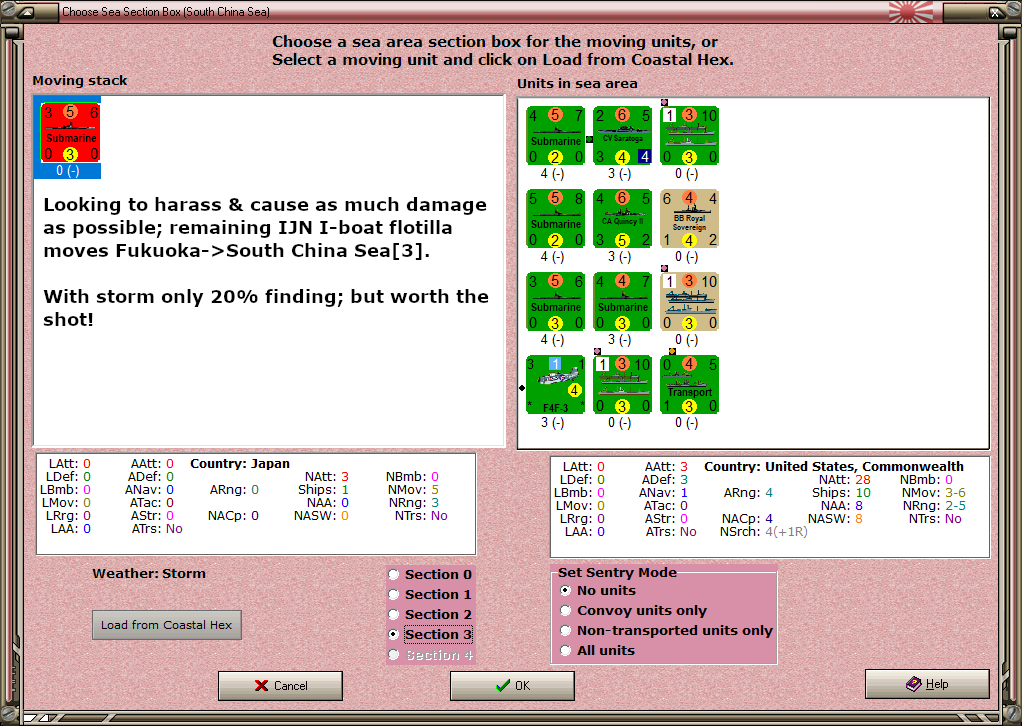Image resolution: width=1022 pixels, height=726 pixels.
Task: Close the Choose Sea Section Box window
Action: coord(995,12)
